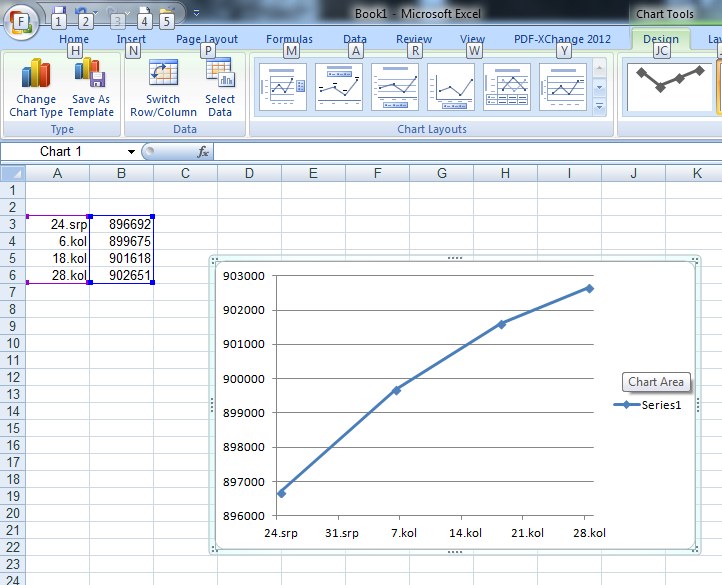722x585 pixels.
Task: Open the Name Box dropdown arrow
Action: click(x=131, y=152)
